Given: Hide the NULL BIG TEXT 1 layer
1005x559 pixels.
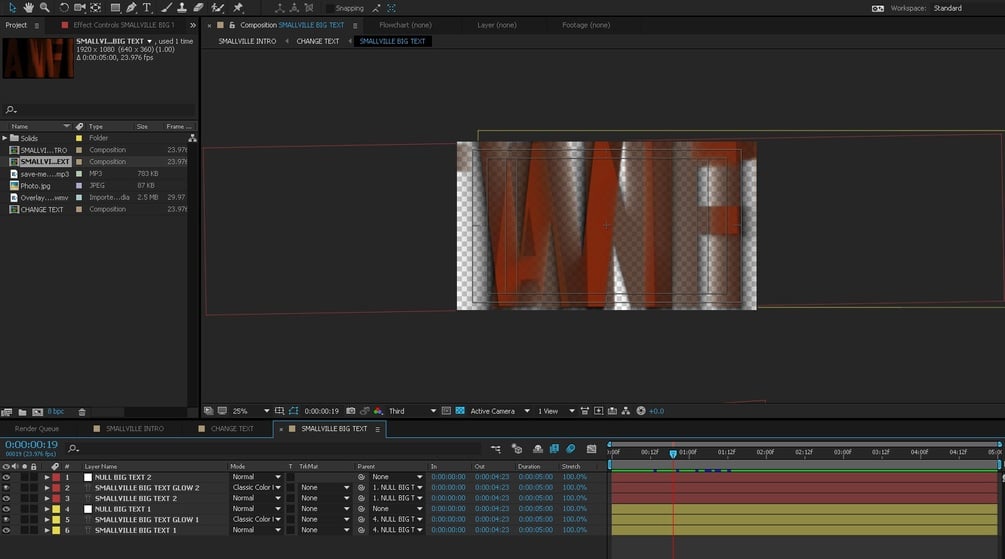Looking at the screenshot, I should 6,509.
